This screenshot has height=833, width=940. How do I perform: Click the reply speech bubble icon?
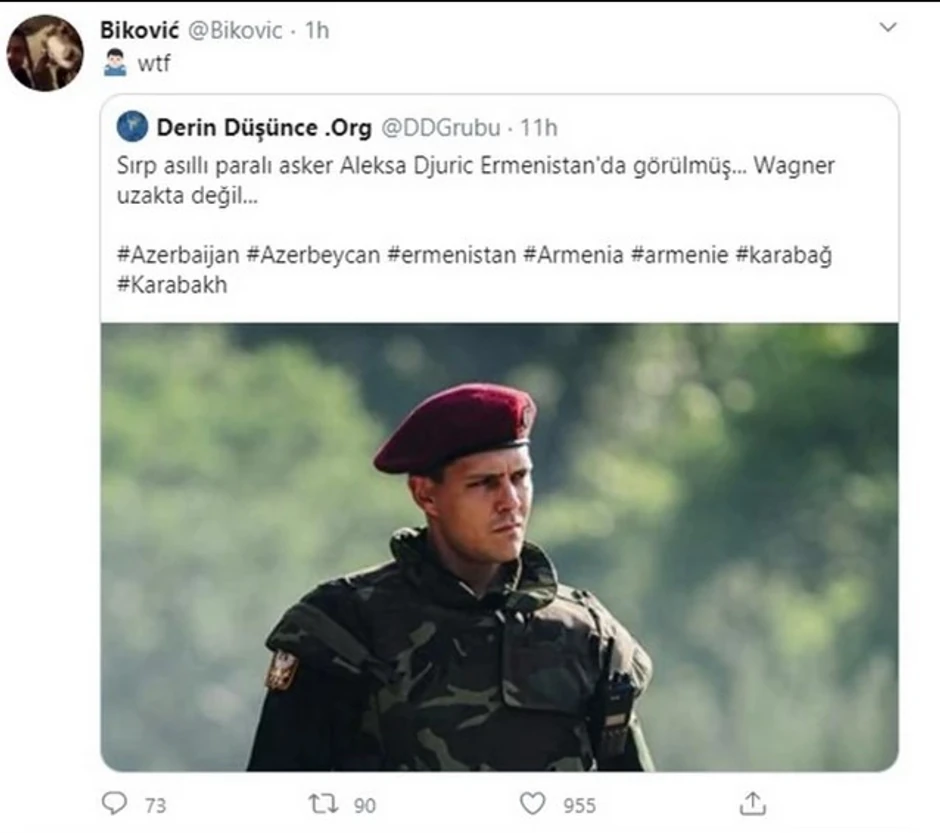pyautogui.click(x=117, y=803)
